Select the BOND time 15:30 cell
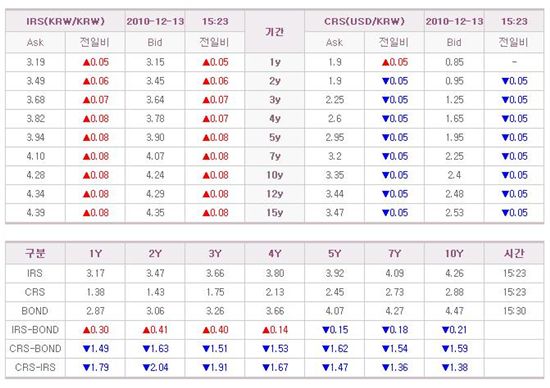Viewport: 550px width, 388px height. click(514, 311)
